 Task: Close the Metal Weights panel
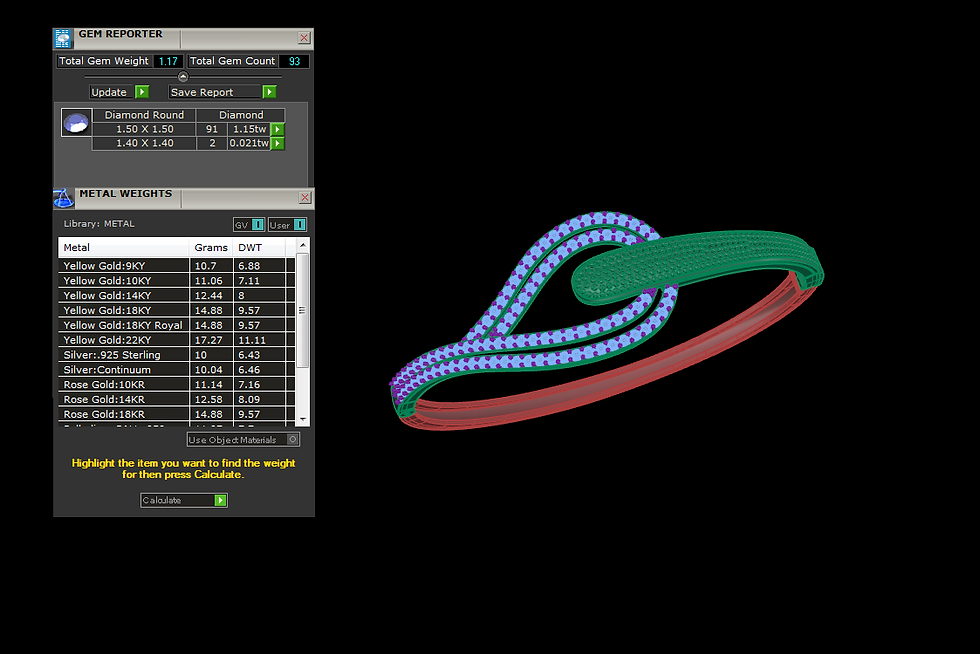coord(305,198)
